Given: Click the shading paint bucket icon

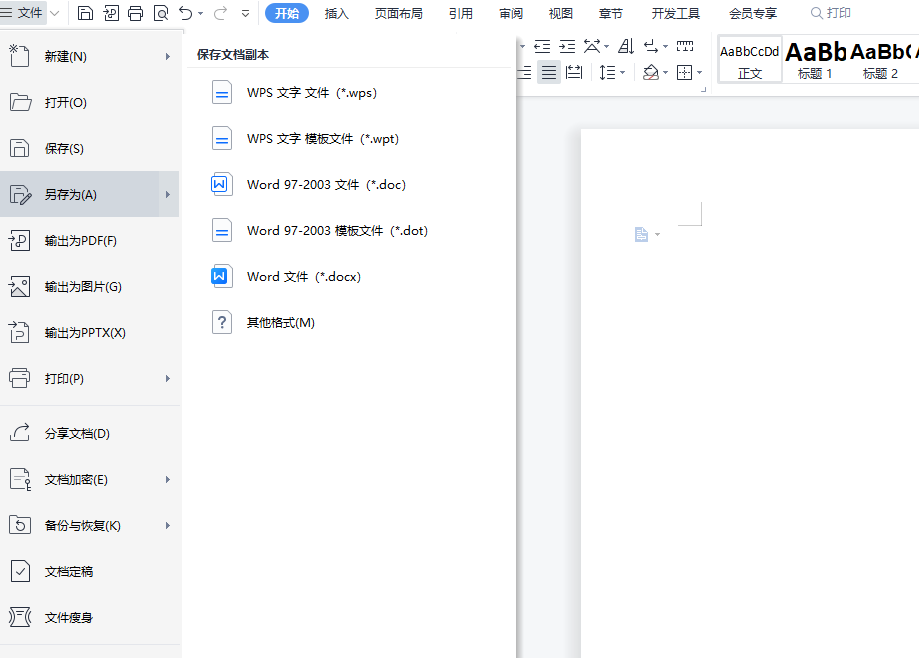Looking at the screenshot, I should tap(651, 73).
